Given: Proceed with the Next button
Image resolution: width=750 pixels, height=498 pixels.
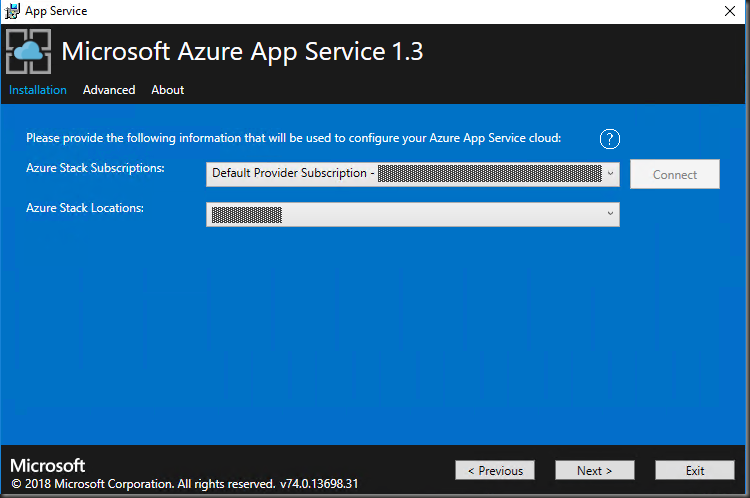Looking at the screenshot, I should 594,470.
